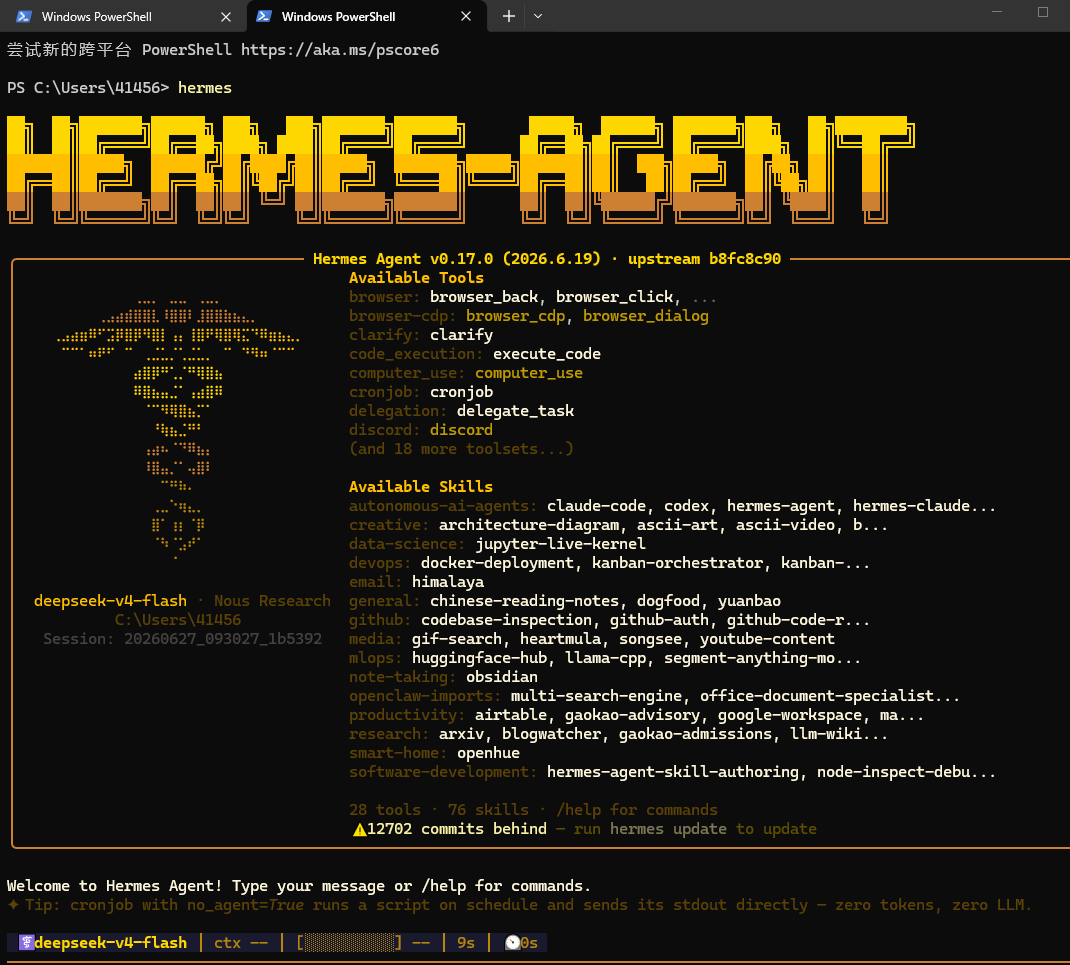Click the context usage bar in the status line
This screenshot has height=965, width=1070.
pyautogui.click(x=349, y=942)
